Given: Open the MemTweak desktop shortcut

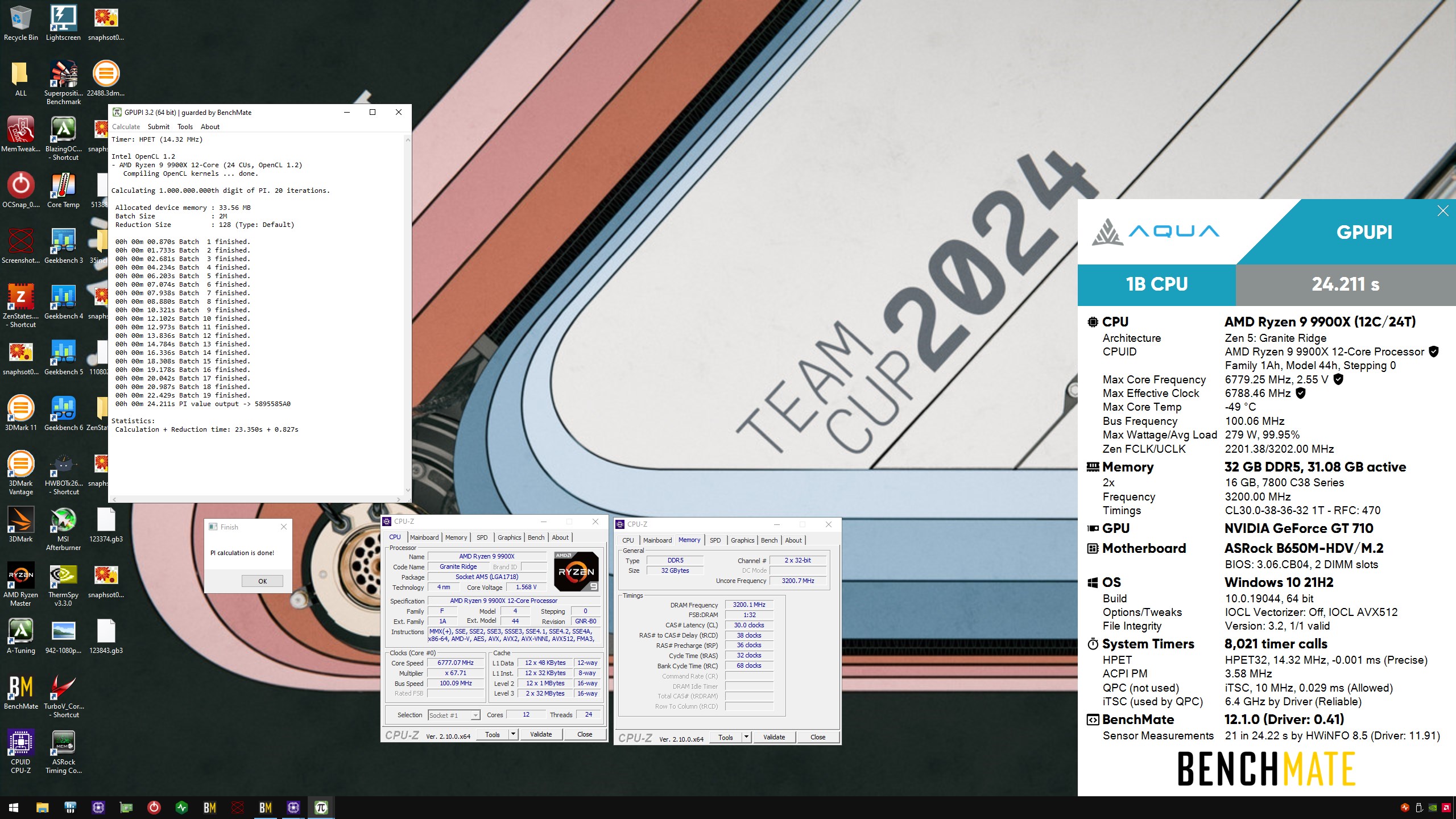Looking at the screenshot, I should click(20, 134).
